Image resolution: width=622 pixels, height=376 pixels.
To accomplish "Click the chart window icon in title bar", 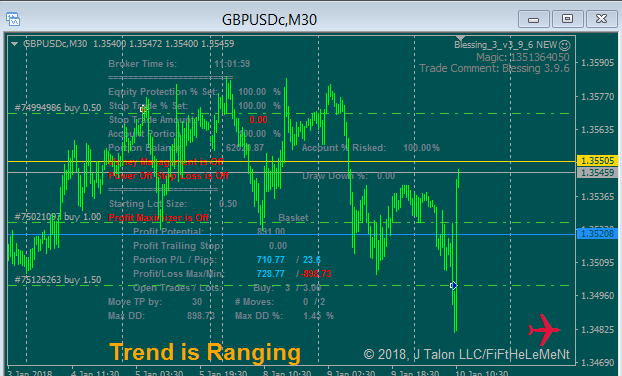I will (x=13, y=19).
